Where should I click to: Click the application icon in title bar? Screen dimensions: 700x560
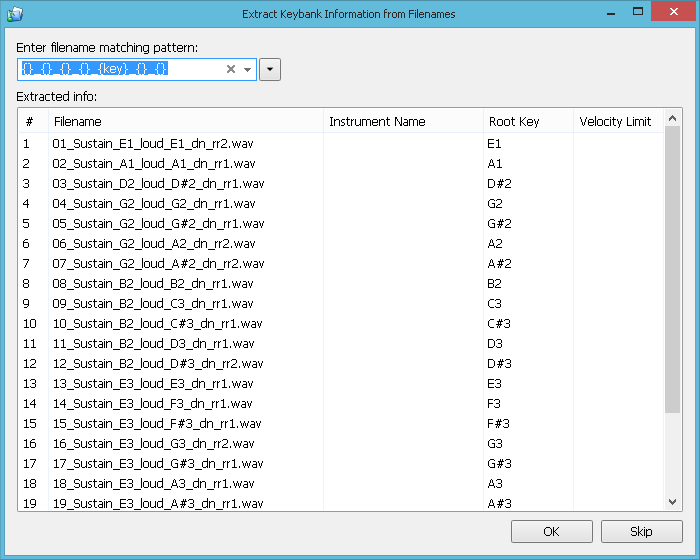(15, 14)
